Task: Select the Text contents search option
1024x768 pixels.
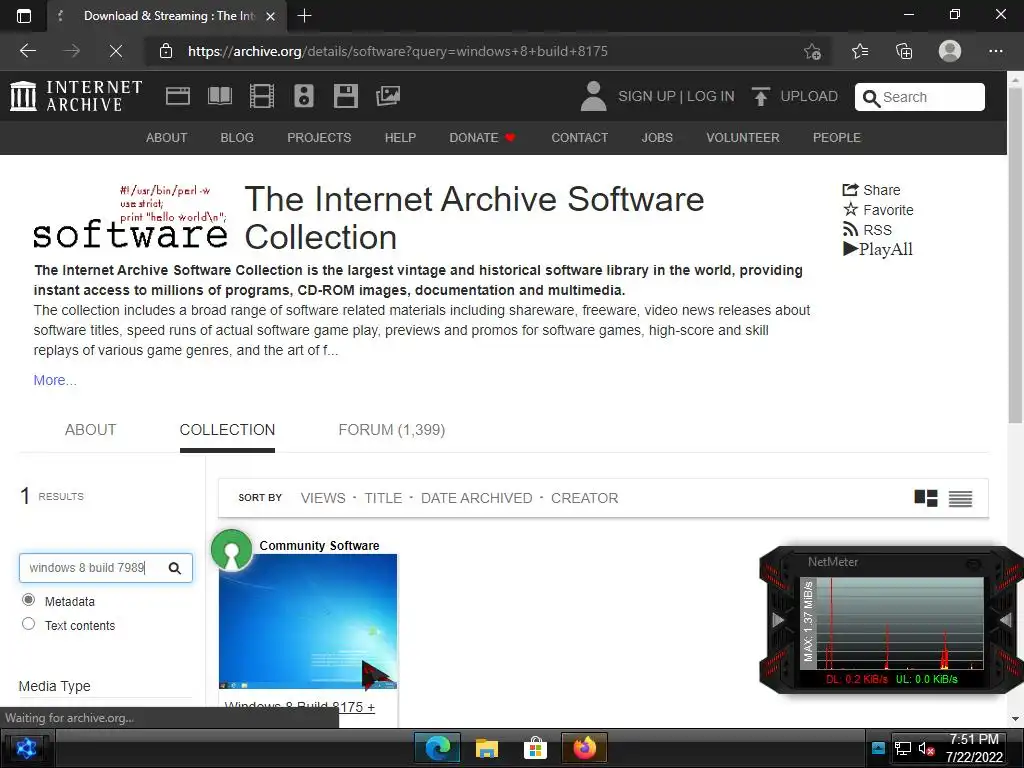Action: [28, 624]
